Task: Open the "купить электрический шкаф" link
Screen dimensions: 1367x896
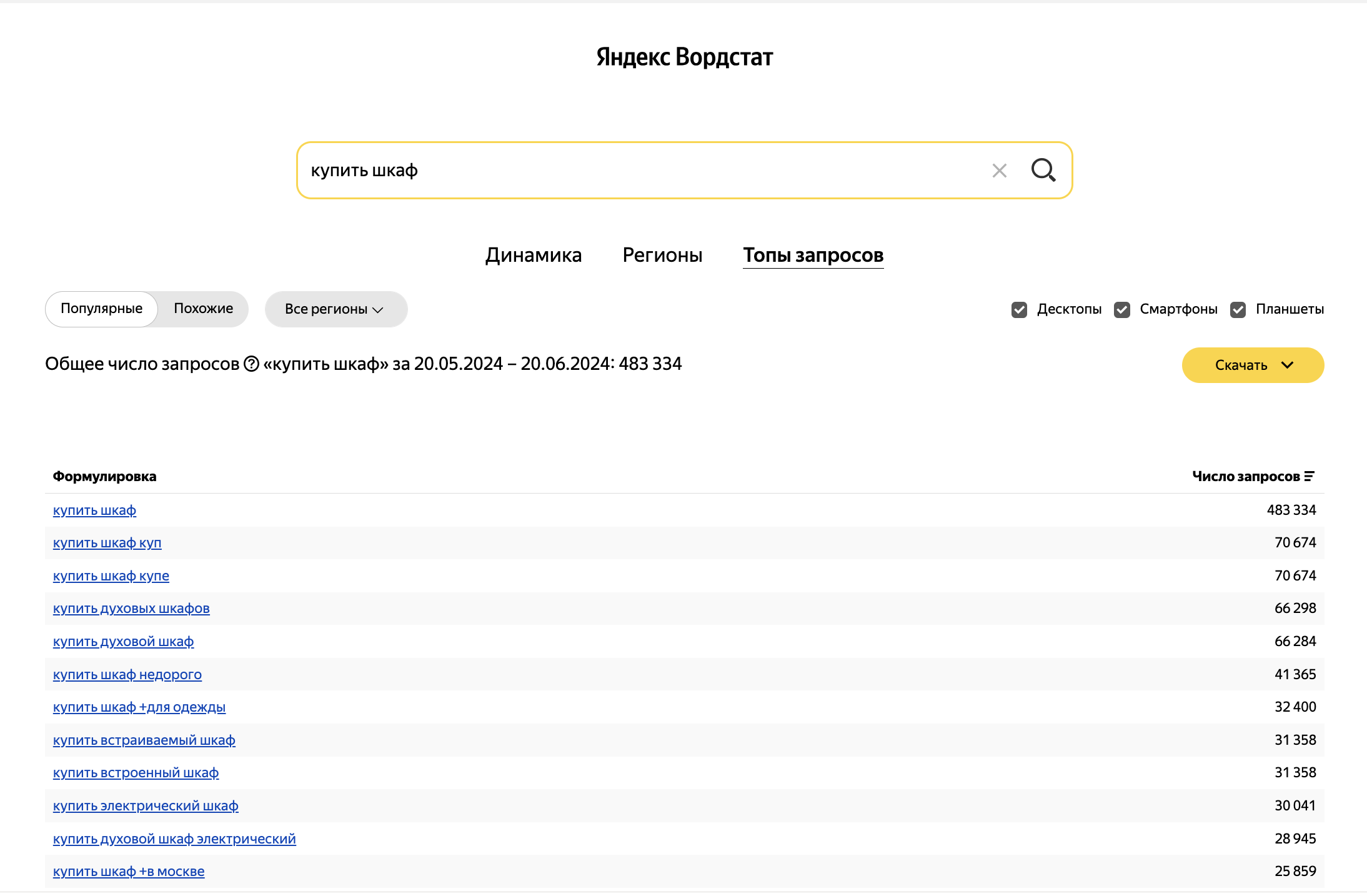Action: click(x=146, y=805)
